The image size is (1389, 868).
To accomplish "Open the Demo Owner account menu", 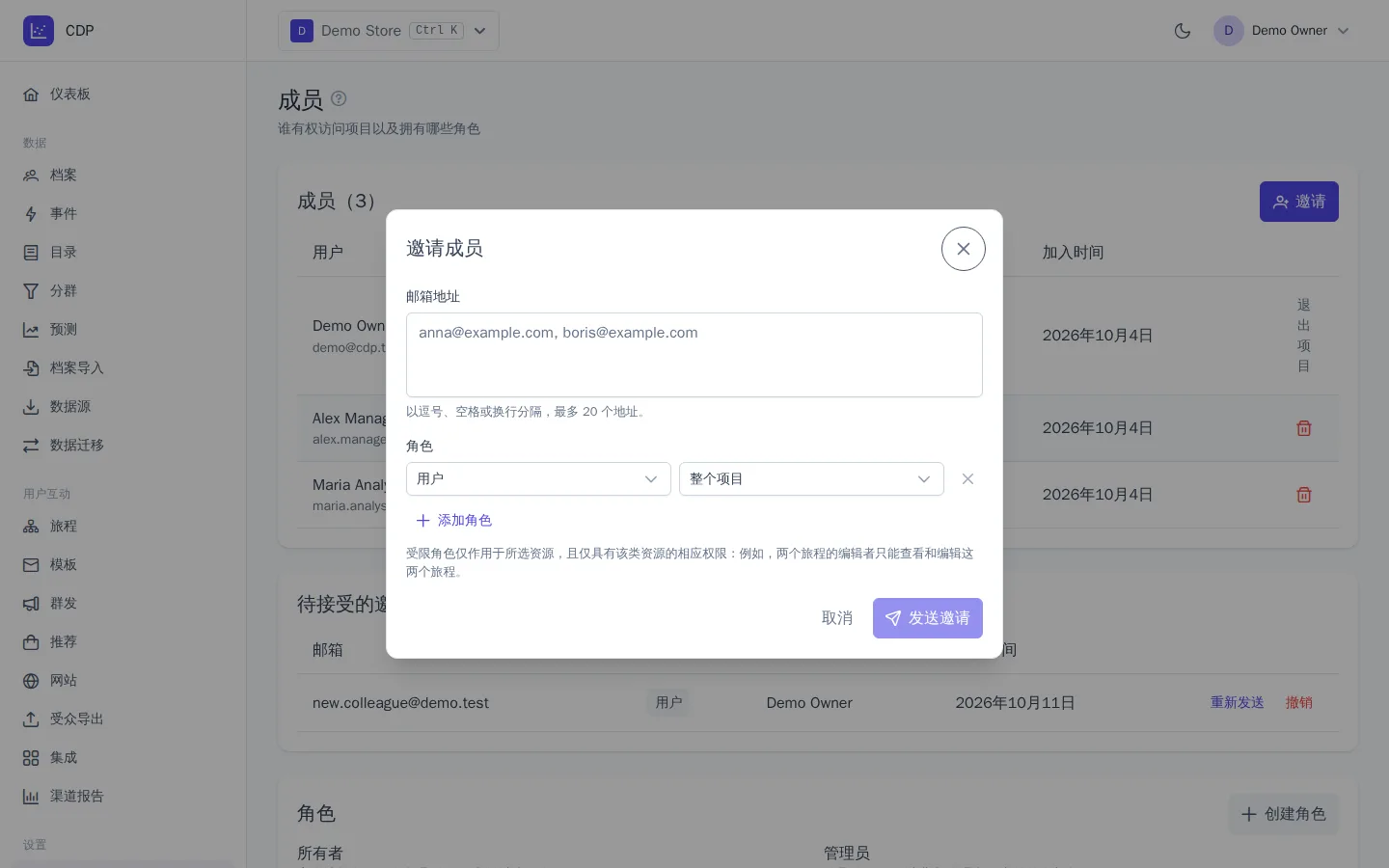I will (1282, 31).
